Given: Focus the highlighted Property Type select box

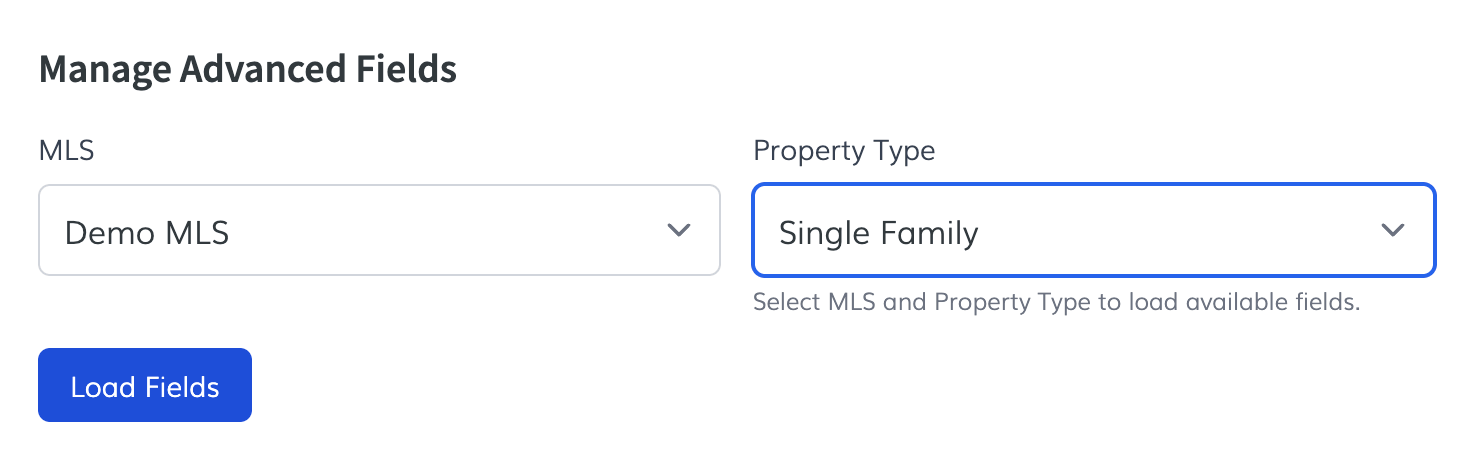Looking at the screenshot, I should tap(1093, 230).
